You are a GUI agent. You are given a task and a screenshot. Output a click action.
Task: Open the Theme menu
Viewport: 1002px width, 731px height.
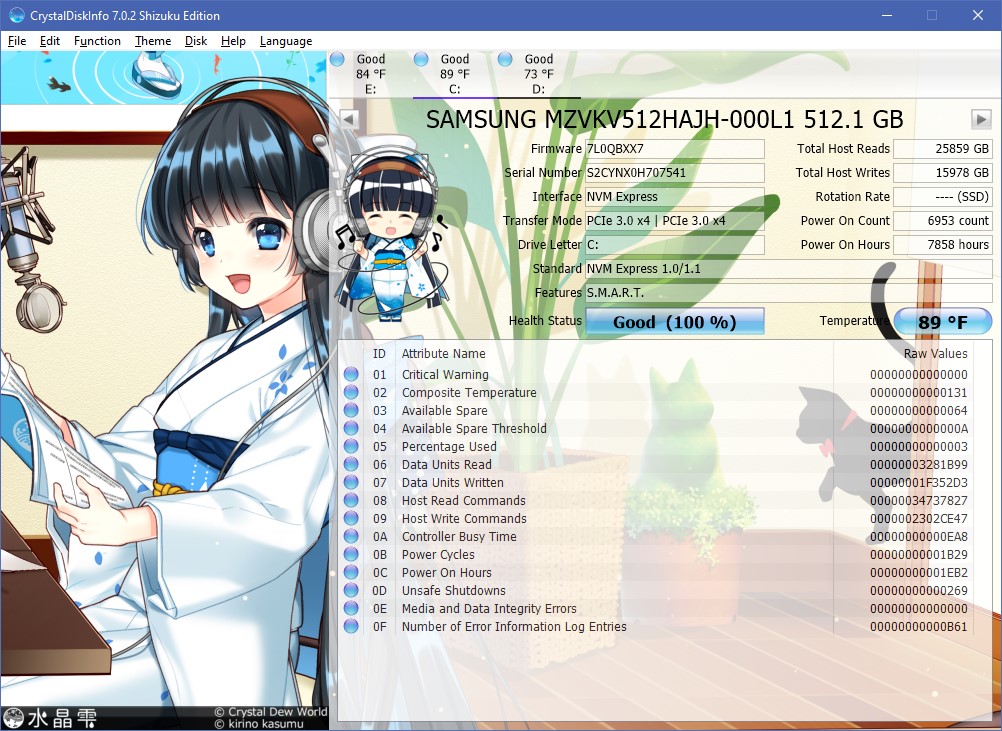click(x=153, y=41)
